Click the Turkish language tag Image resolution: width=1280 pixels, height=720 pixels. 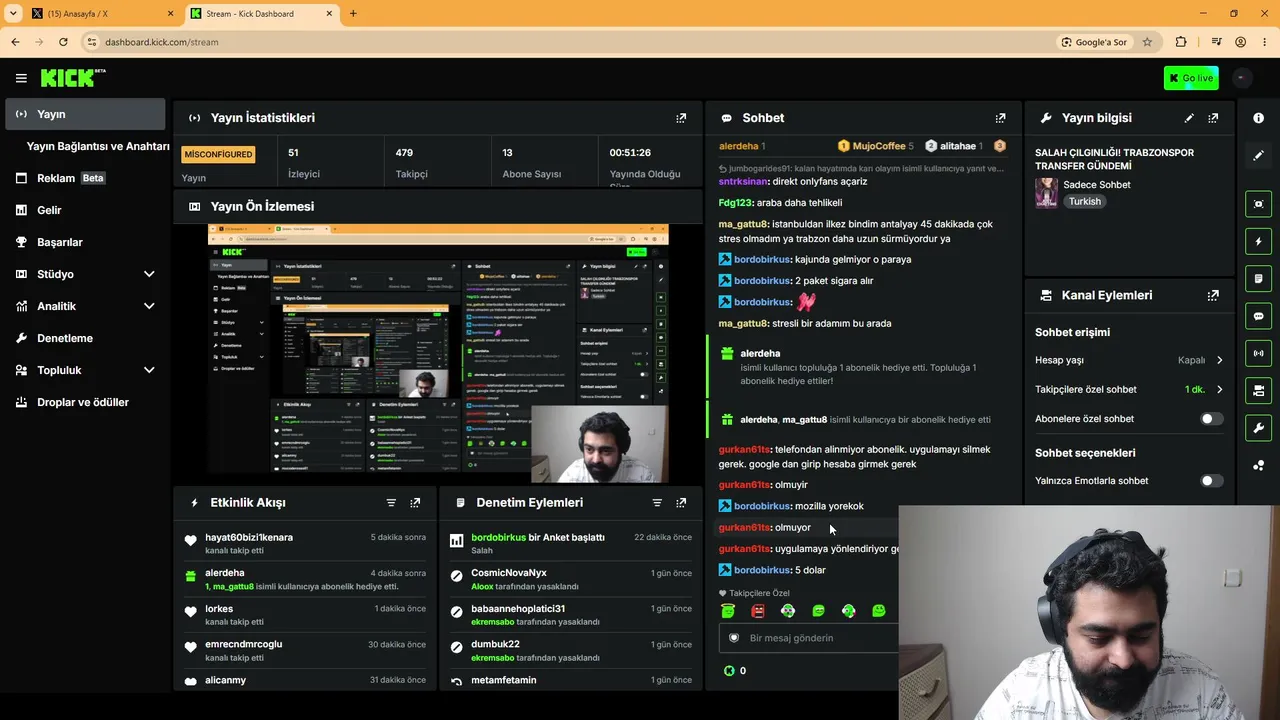point(1084,201)
